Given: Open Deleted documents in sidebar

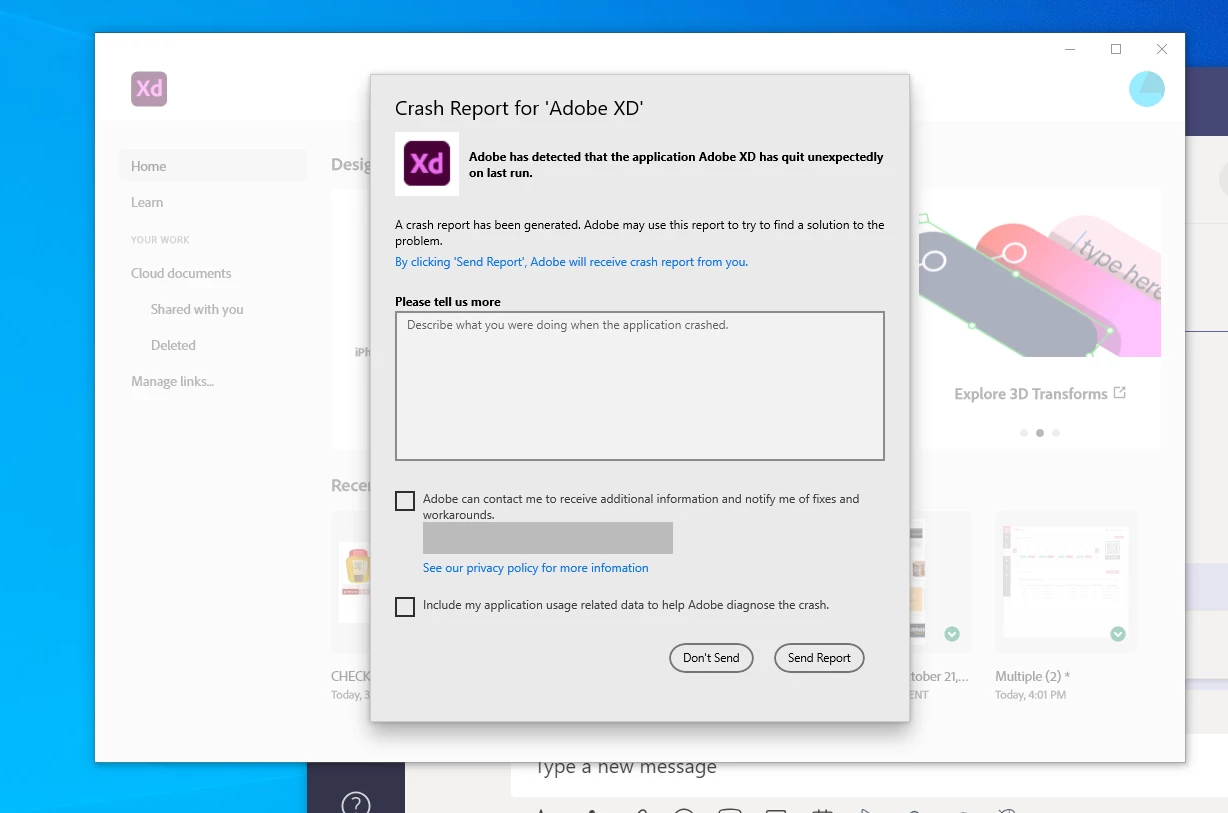Looking at the screenshot, I should click(173, 345).
